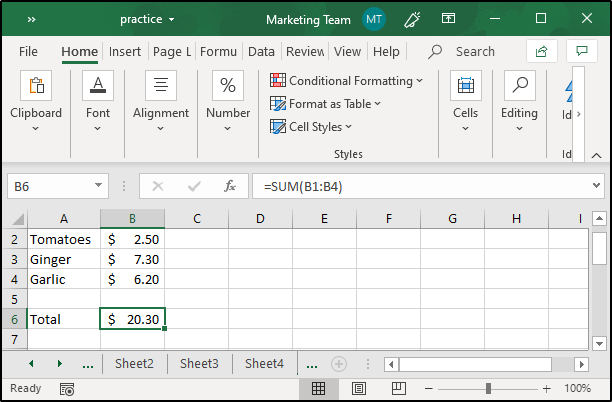Screen dimensions: 612x402
Task: Click the search magnifier icon
Action: 434,52
